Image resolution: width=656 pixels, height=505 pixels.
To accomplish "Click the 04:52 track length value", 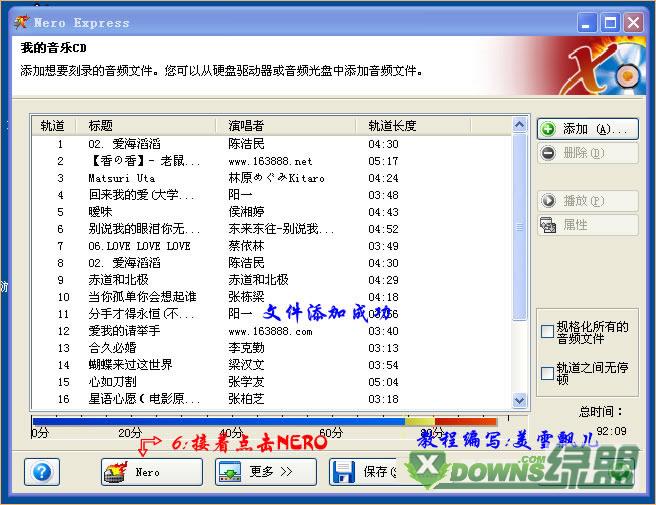I will click(x=383, y=229).
